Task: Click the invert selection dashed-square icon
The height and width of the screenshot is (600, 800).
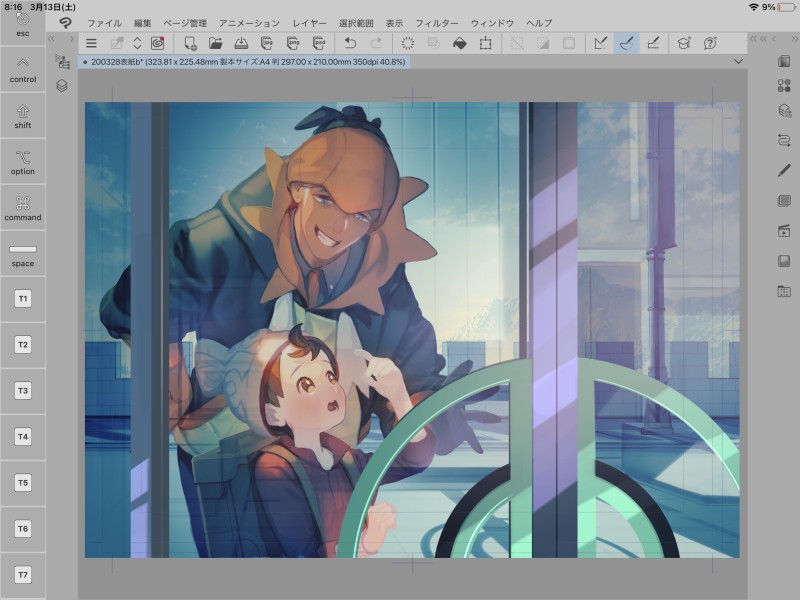Action: click(543, 43)
